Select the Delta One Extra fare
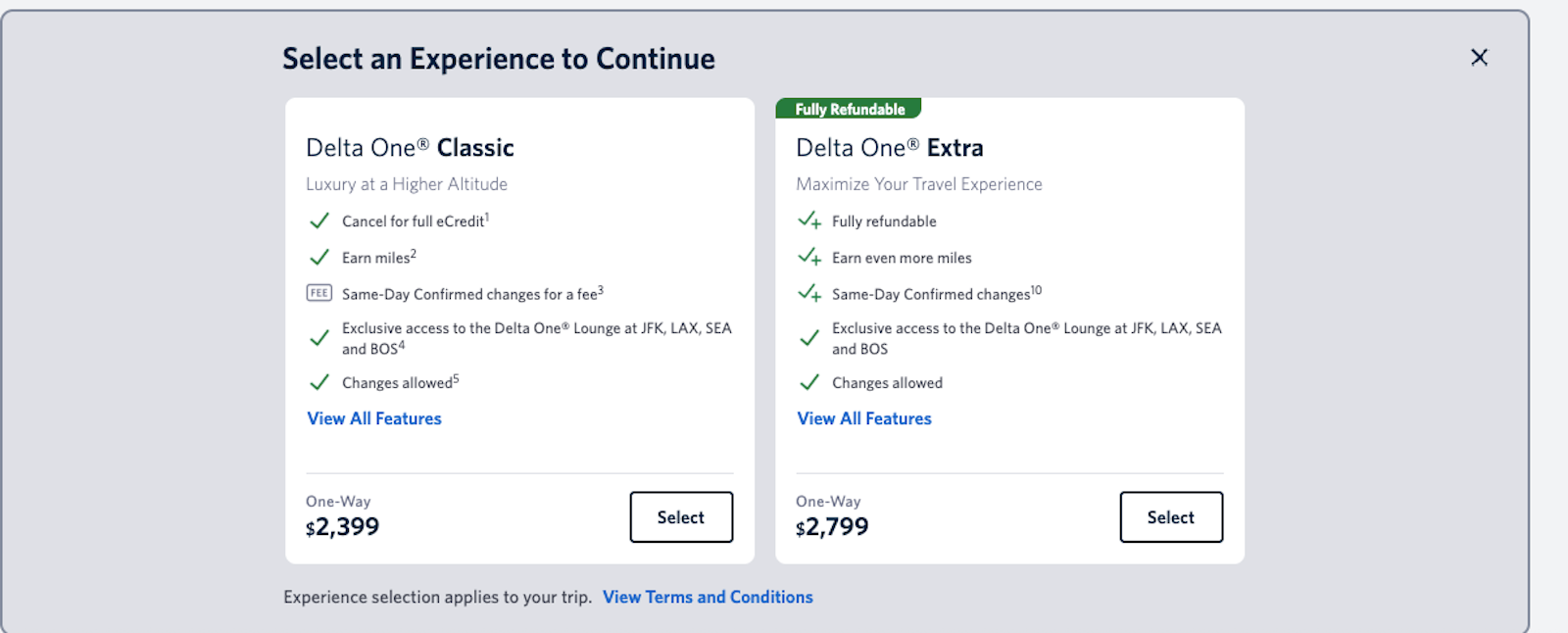This screenshot has width=1568, height=633. 1170,517
